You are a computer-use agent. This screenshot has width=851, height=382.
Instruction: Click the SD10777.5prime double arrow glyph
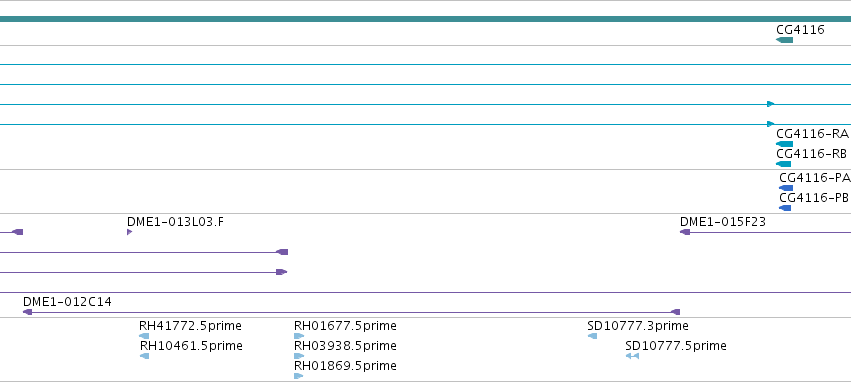pyautogui.click(x=632, y=356)
